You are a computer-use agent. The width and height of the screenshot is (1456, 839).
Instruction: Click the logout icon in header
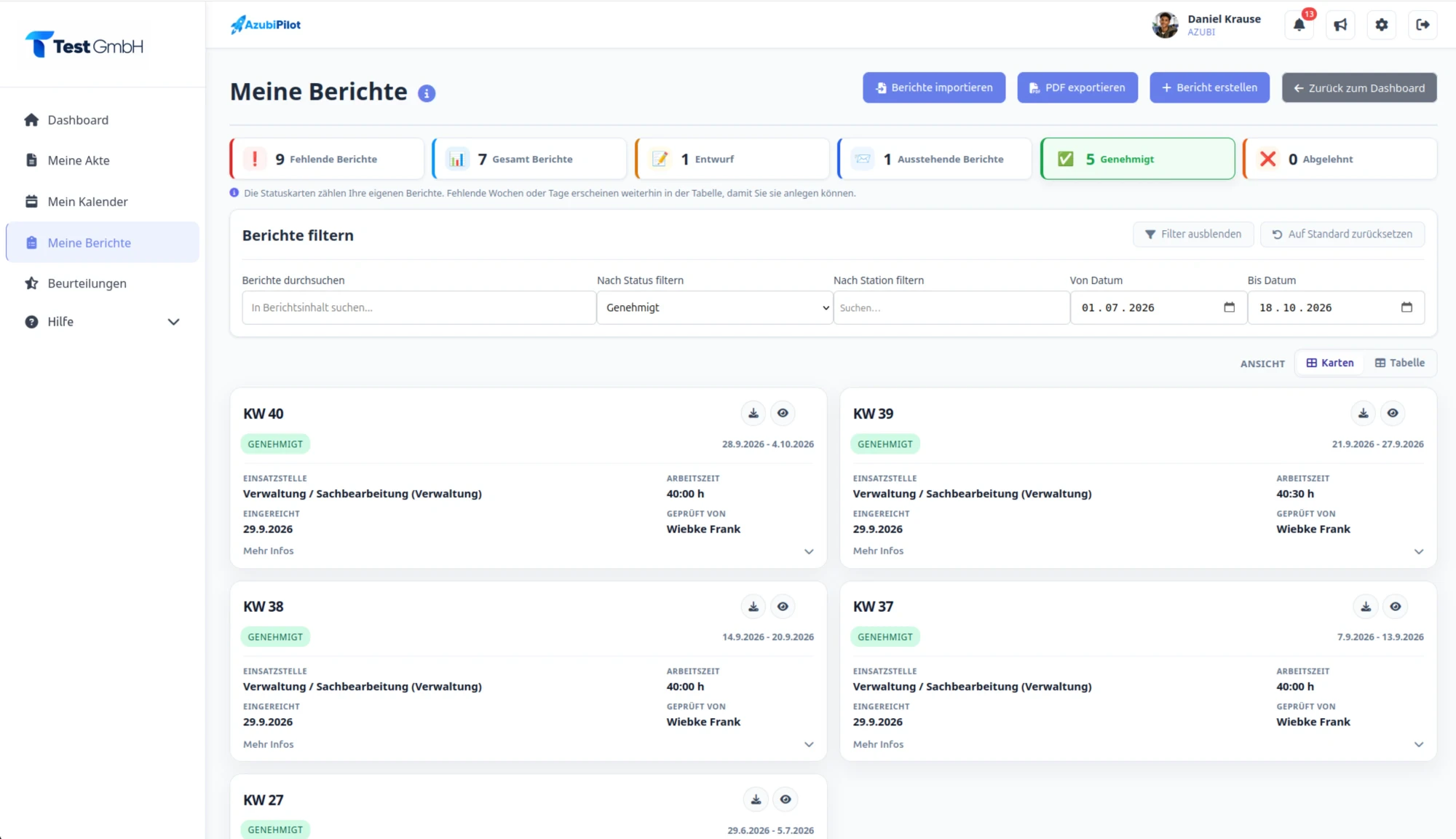(1423, 25)
